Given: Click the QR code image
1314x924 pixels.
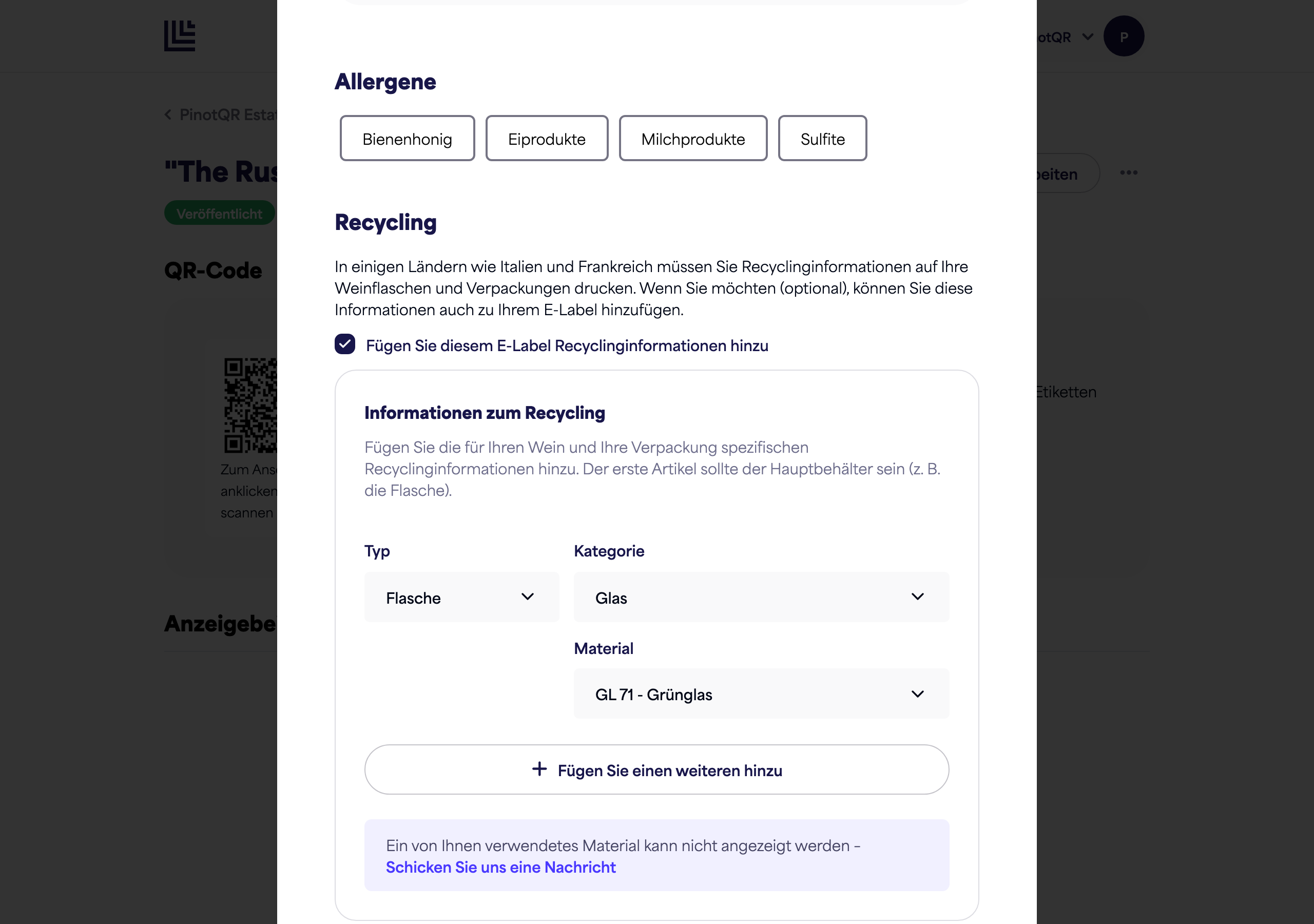Looking at the screenshot, I should [250, 406].
